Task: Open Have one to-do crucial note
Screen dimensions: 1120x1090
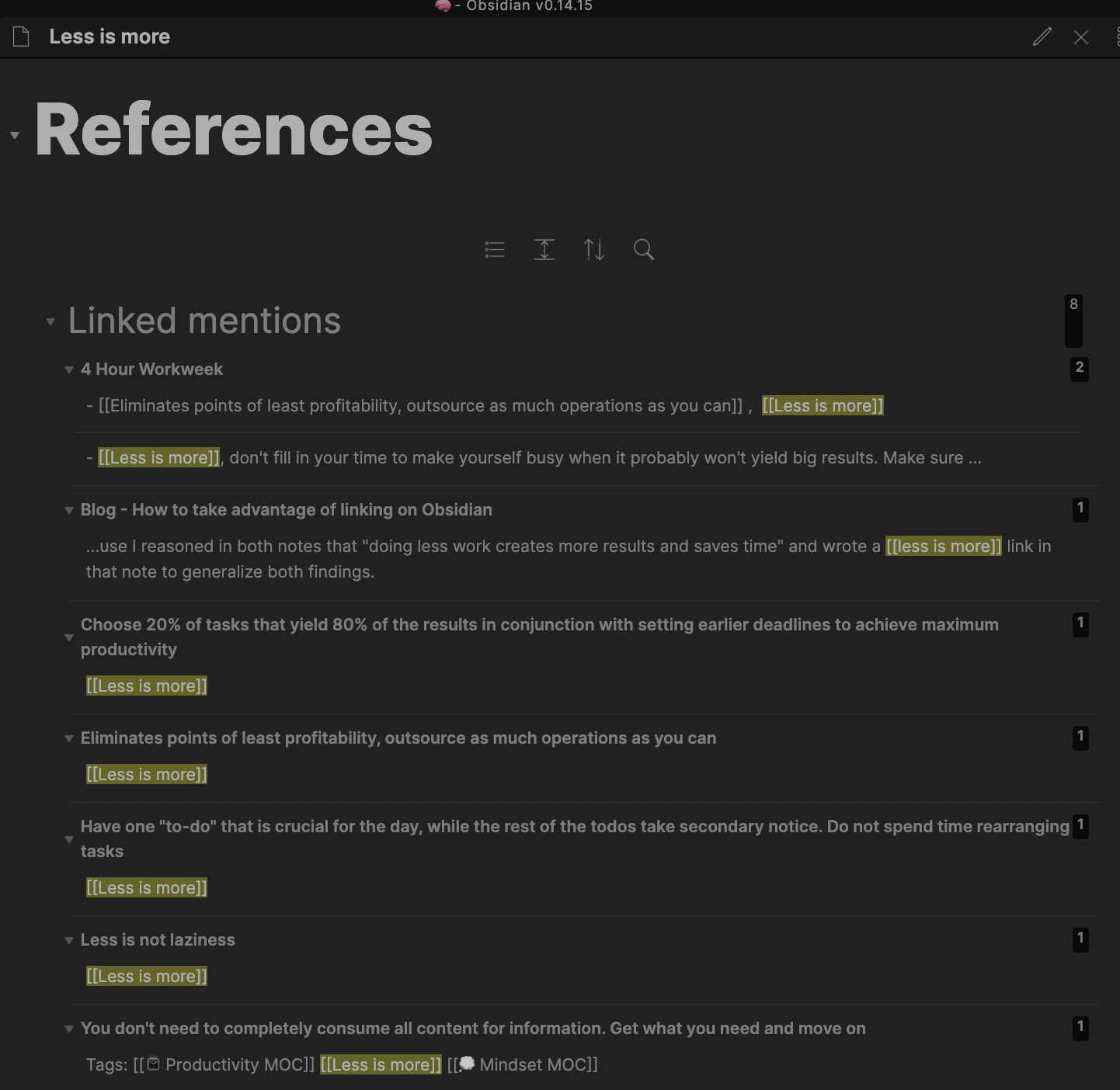Action: pos(575,838)
